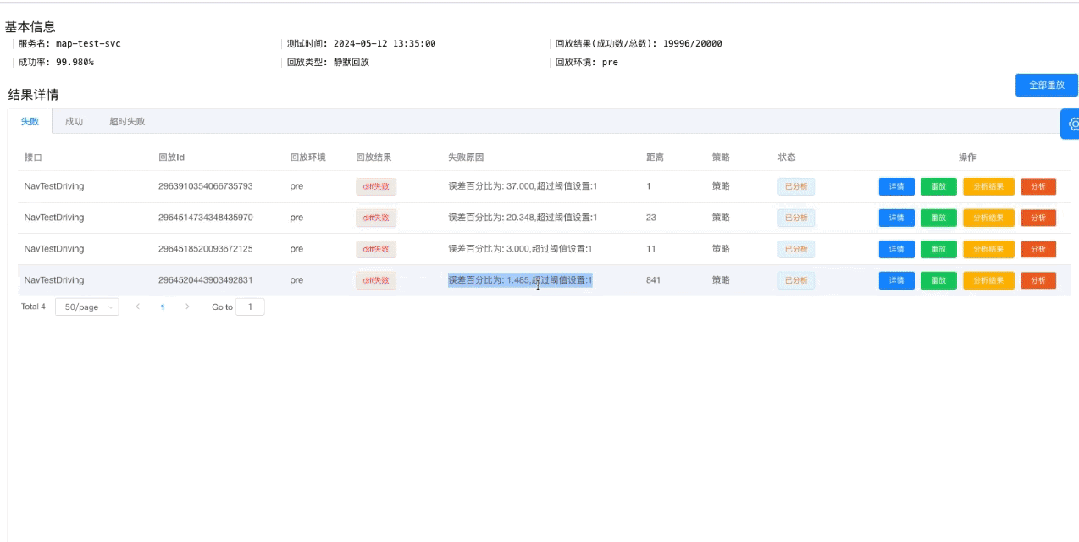The width and height of the screenshot is (1079, 542).
Task: Click diff失败 tag in the 1.465 row
Action: coord(376,281)
